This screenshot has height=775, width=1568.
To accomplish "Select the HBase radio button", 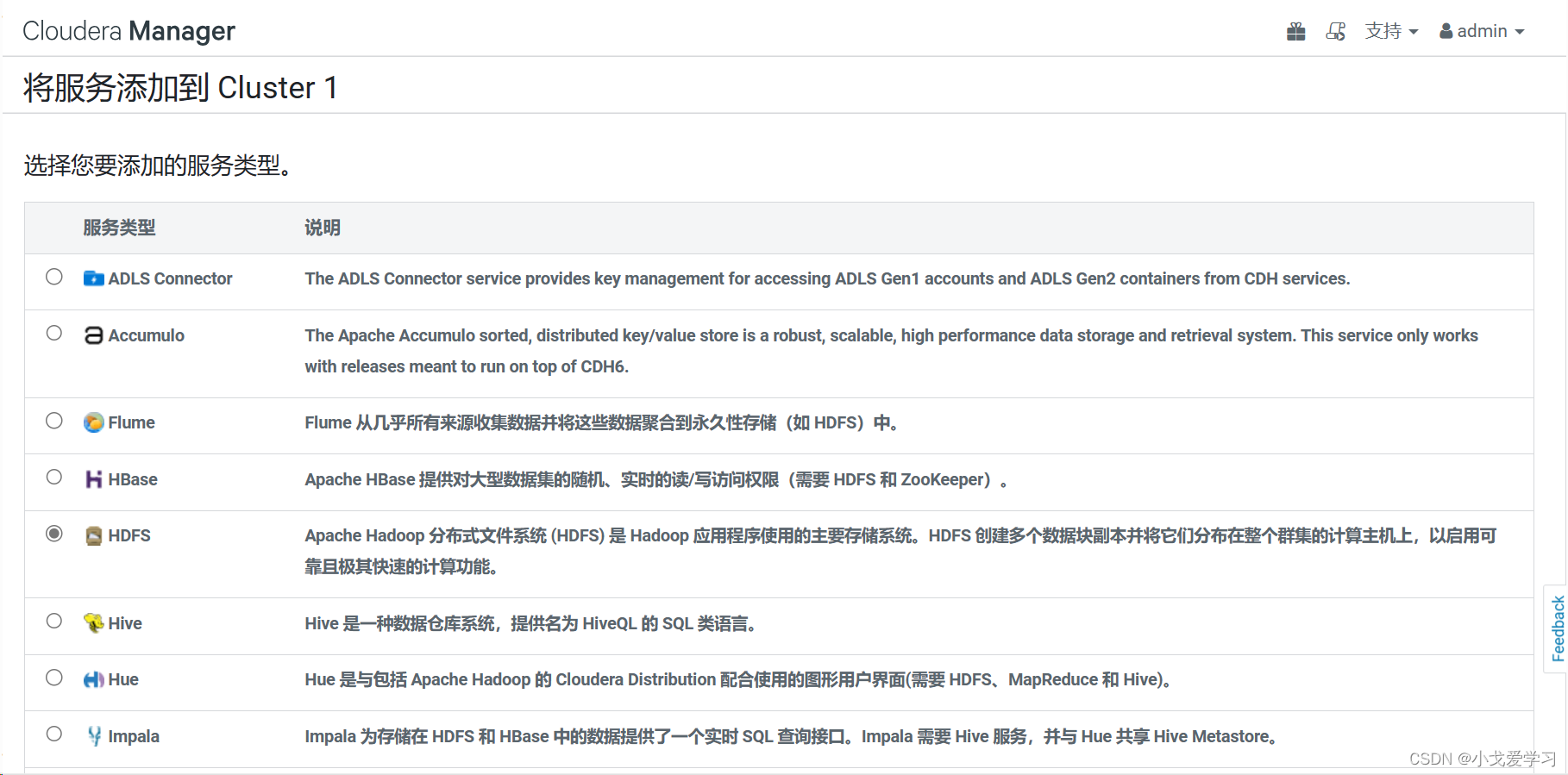I will (54, 478).
